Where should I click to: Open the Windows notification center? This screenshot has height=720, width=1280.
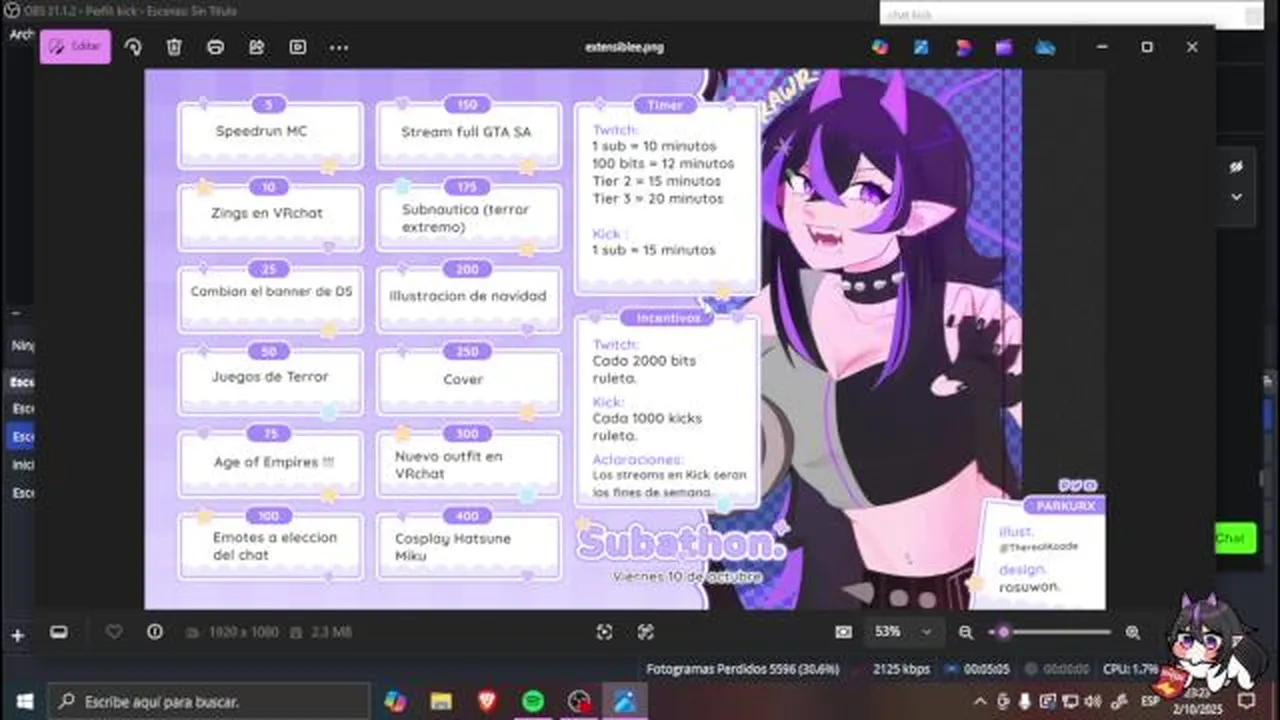(1246, 701)
